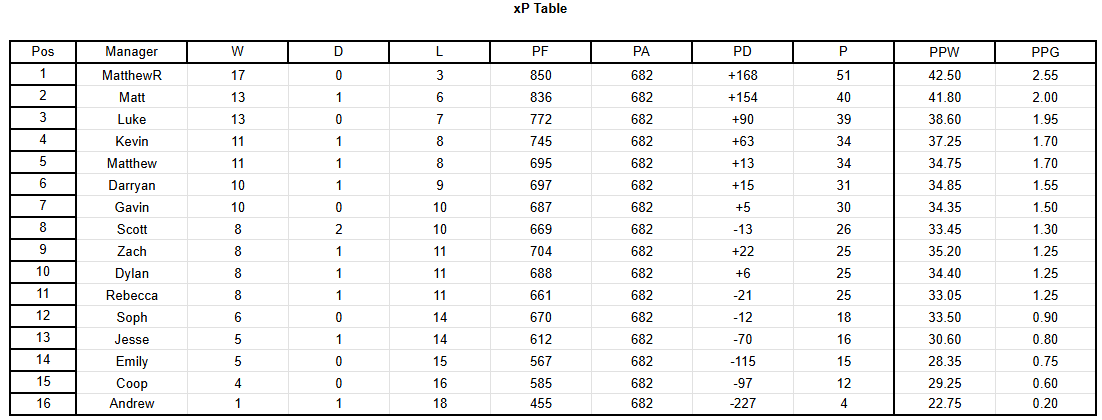Select Zach's PD value +22
Viewport: 1102px width, 420px height.
click(x=742, y=251)
